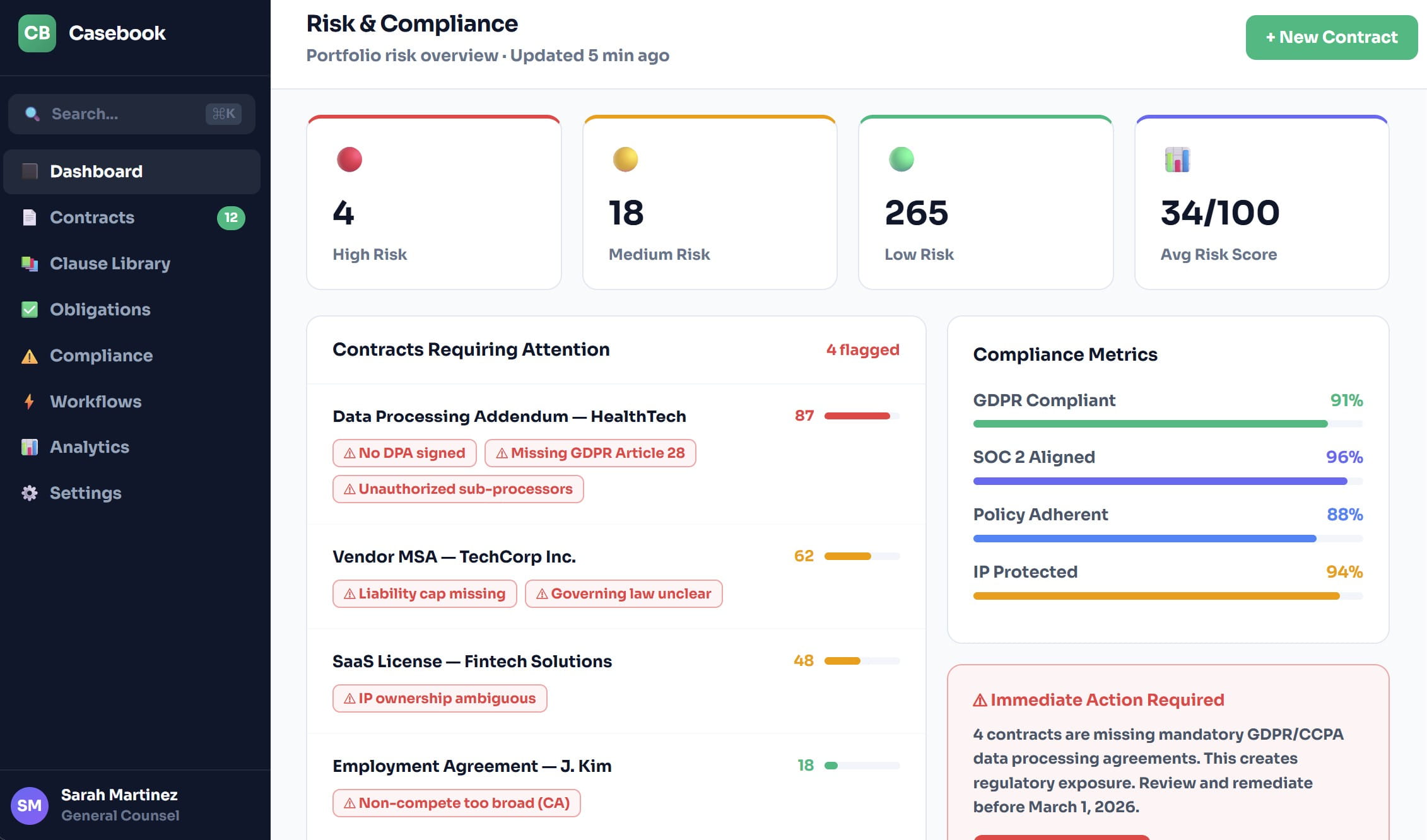Screen dimensions: 1427x840
Task: Click the Clause Library books icon
Action: (29, 264)
